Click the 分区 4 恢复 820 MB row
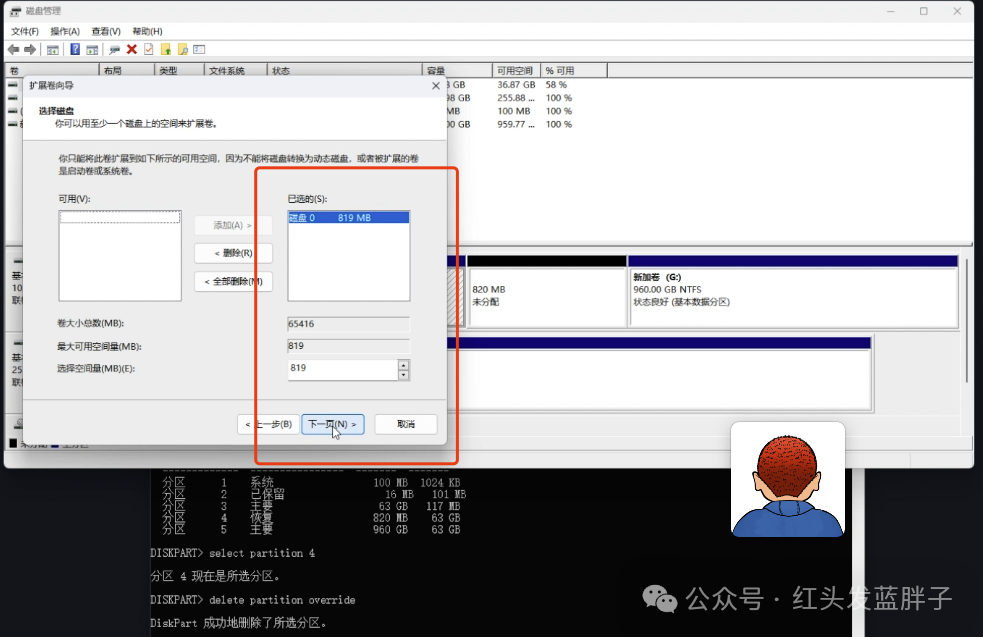The width and height of the screenshot is (983, 637). (311, 518)
